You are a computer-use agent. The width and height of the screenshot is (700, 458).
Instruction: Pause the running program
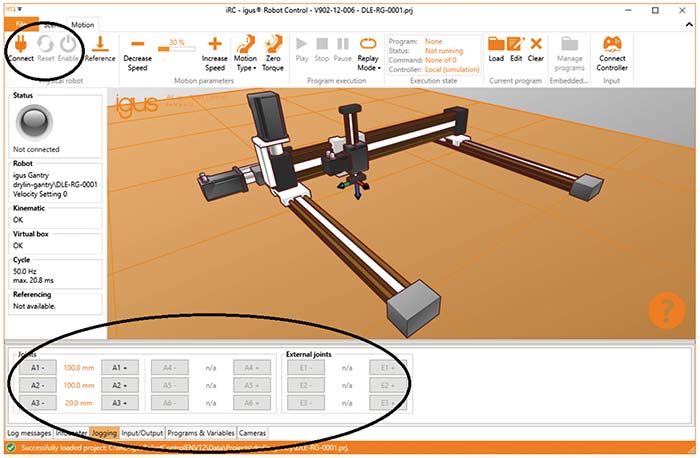pos(342,49)
